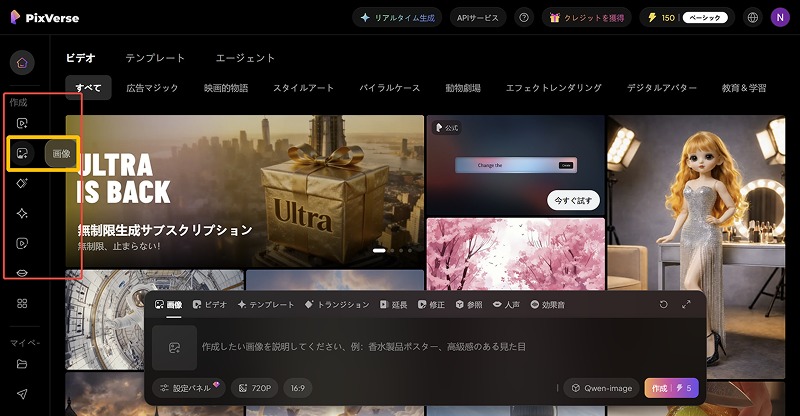The width and height of the screenshot is (800, 416).
Task: Select the スタイルアート category
Action: point(304,88)
